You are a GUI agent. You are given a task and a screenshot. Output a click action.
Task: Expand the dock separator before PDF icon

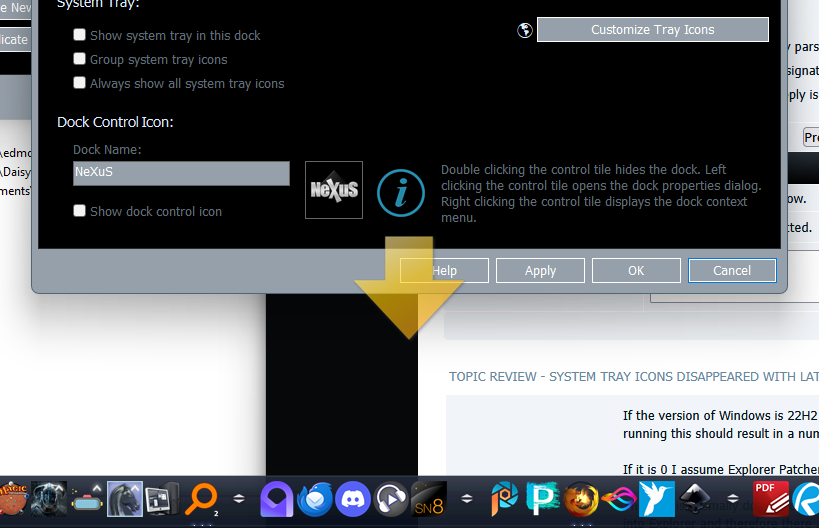[x=733, y=499]
